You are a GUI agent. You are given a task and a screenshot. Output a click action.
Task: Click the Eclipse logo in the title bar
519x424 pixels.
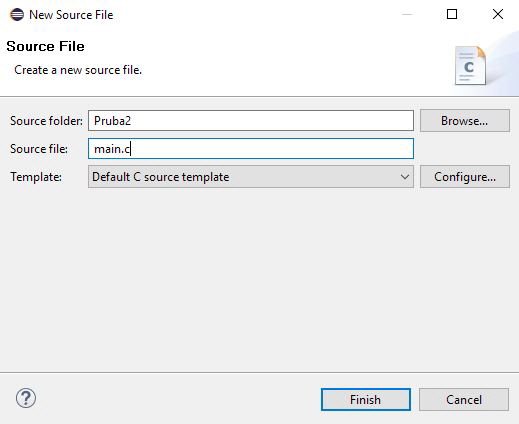coord(17,15)
